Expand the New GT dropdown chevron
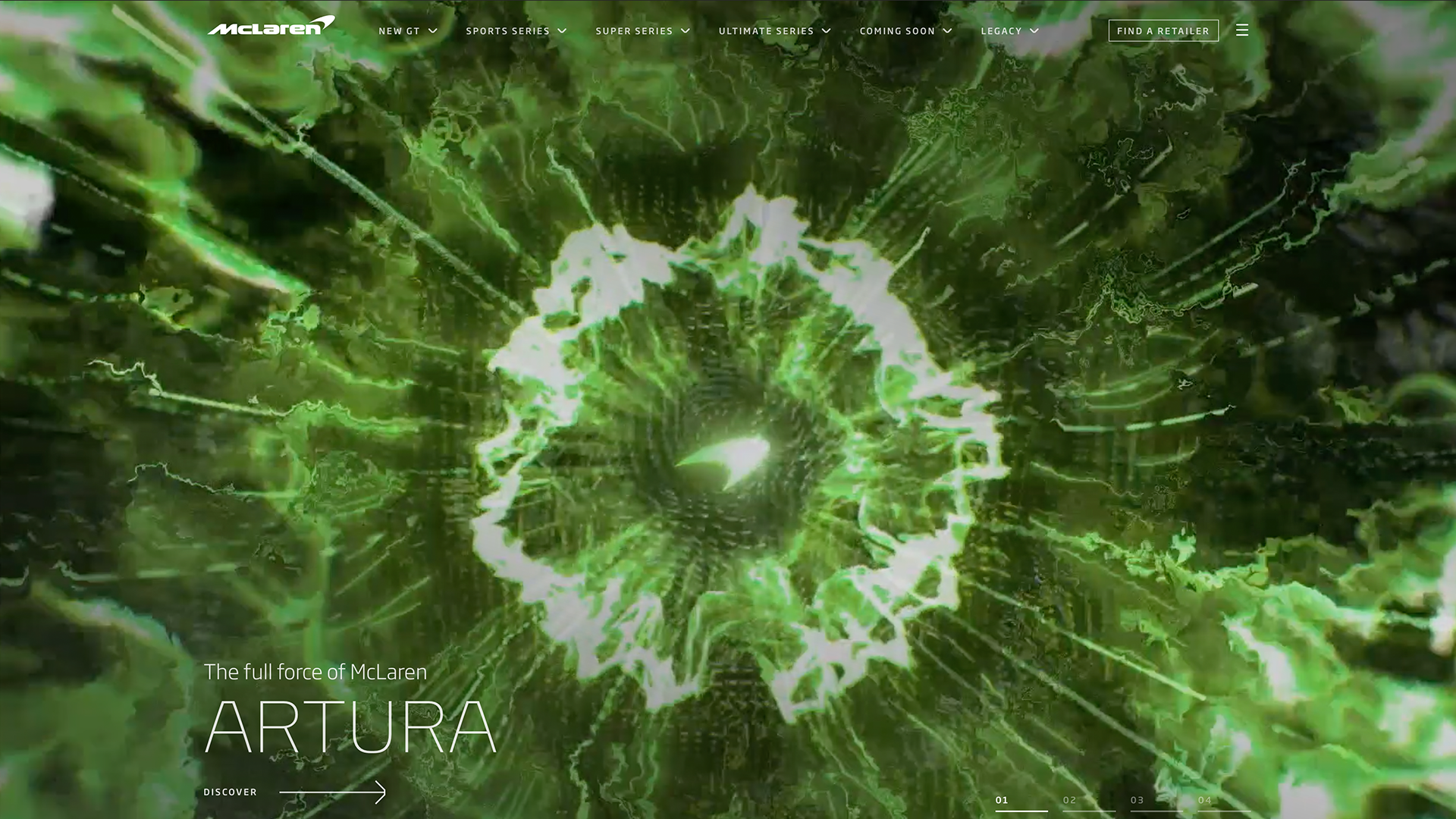 (433, 31)
